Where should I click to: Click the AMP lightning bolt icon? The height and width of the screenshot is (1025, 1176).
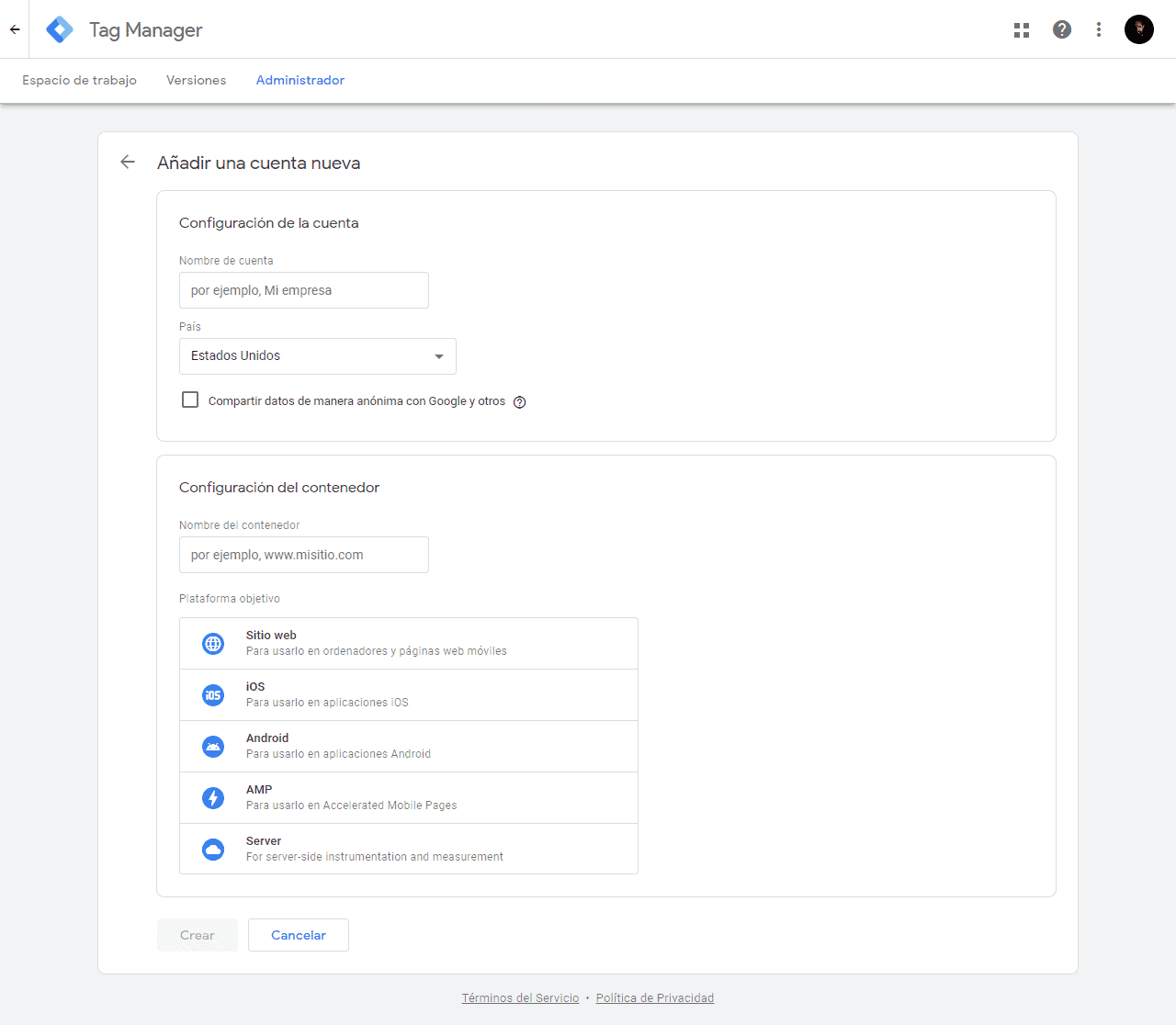(212, 797)
